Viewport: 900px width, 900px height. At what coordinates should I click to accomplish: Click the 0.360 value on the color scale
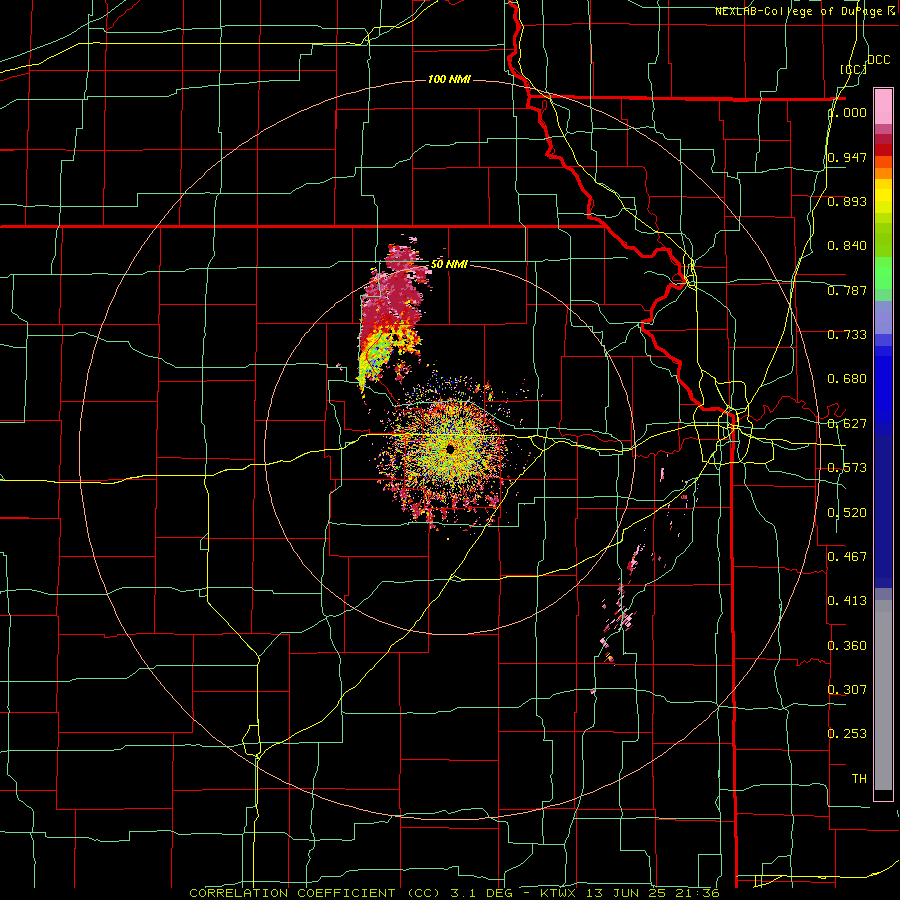point(847,645)
